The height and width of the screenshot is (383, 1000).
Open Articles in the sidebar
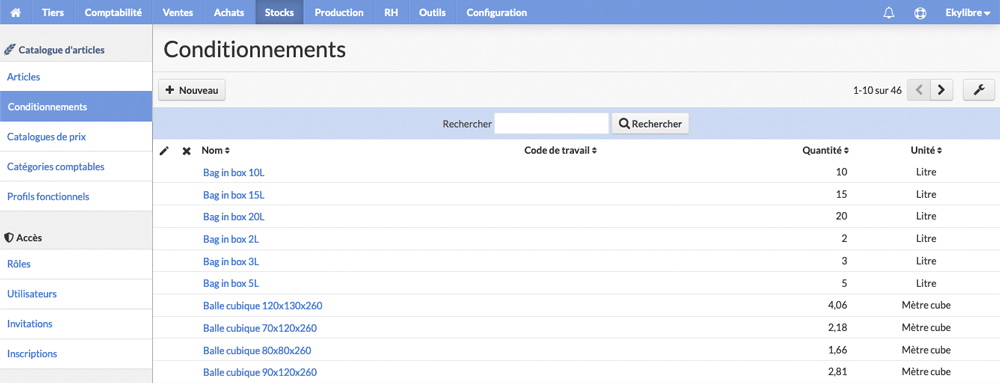[76, 77]
